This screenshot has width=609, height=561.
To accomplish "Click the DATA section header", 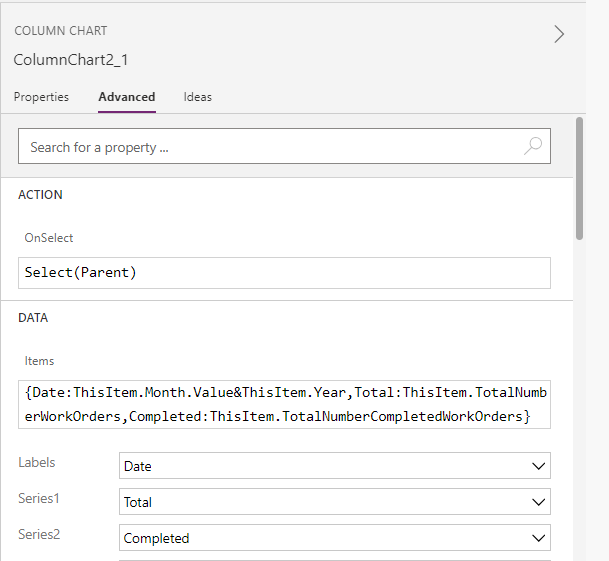I will [33, 318].
